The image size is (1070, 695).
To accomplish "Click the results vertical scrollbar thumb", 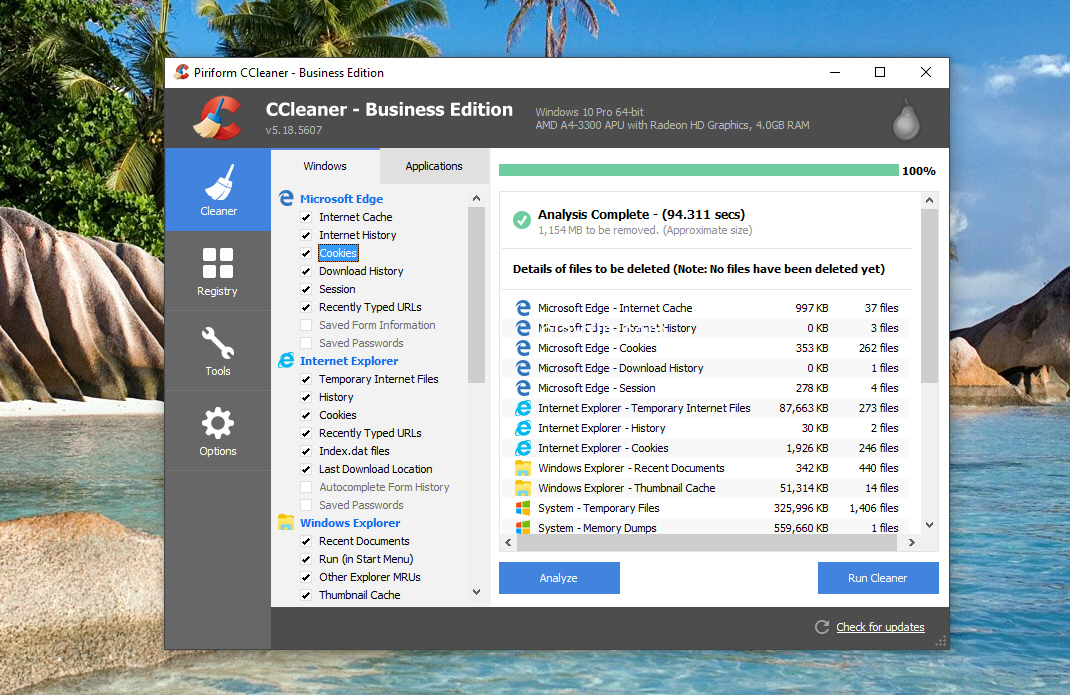I will [929, 296].
